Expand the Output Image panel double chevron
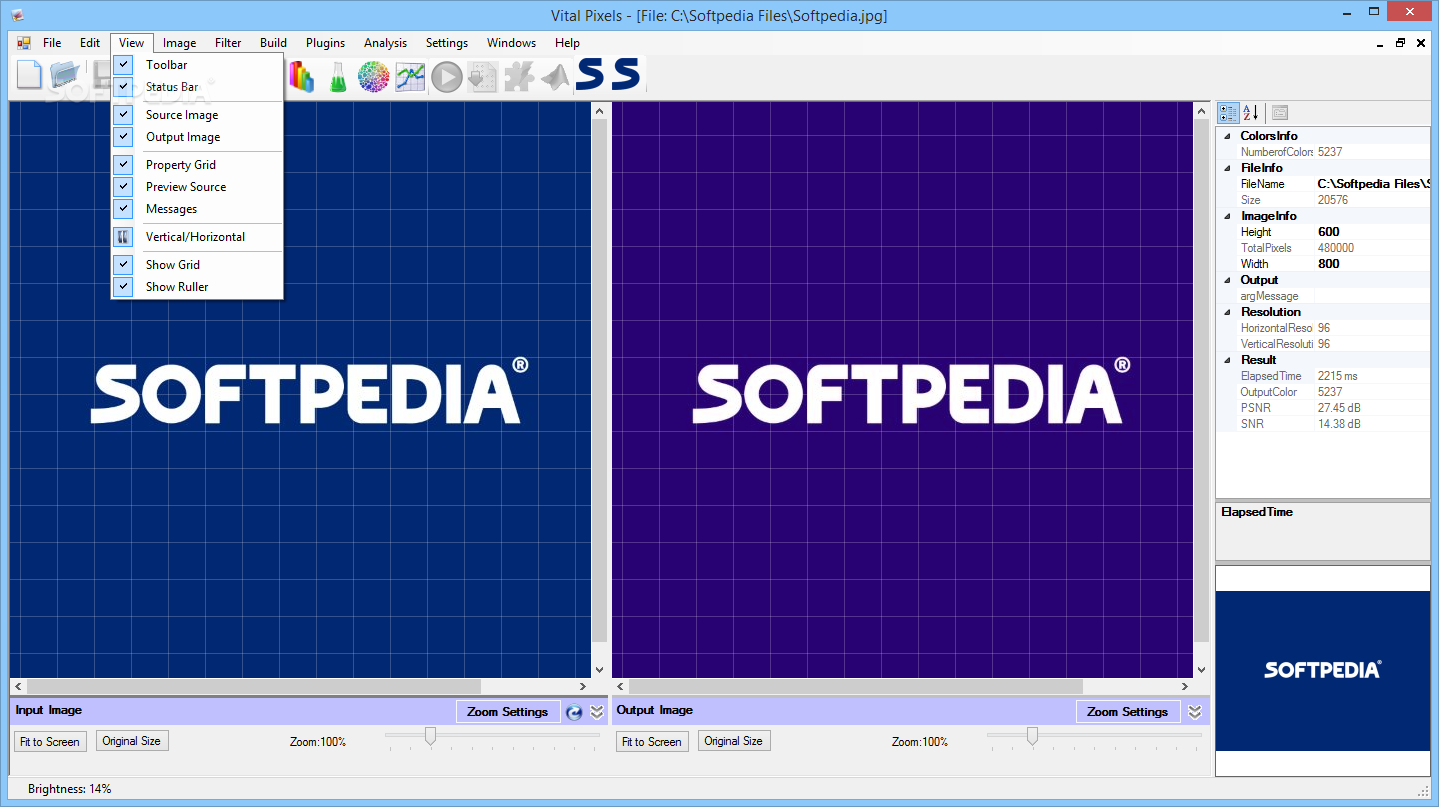The height and width of the screenshot is (807, 1439). pyautogui.click(x=1195, y=712)
